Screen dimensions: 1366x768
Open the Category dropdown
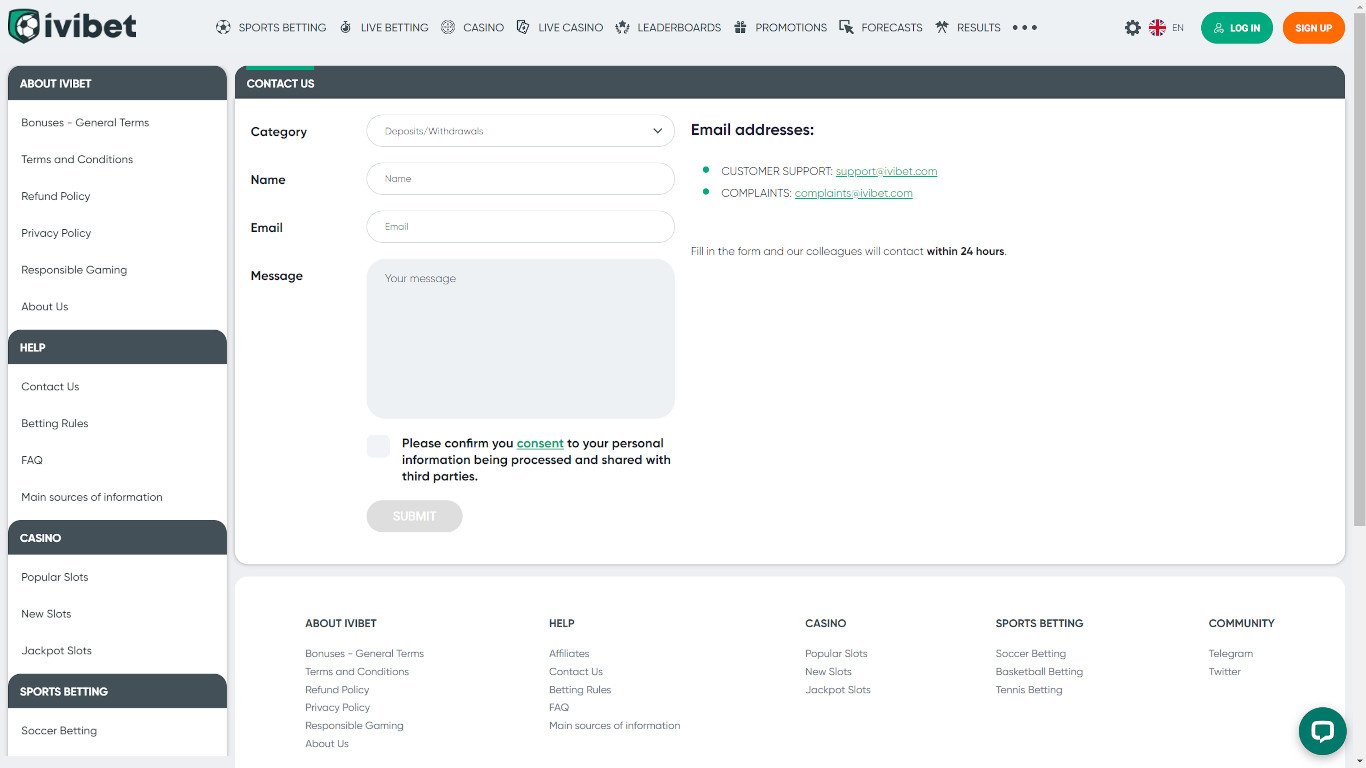click(521, 131)
